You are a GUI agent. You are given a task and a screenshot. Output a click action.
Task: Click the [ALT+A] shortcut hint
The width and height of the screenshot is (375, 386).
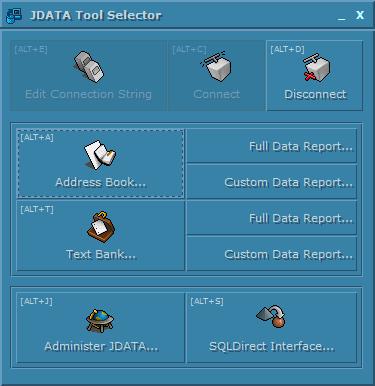coord(37,137)
